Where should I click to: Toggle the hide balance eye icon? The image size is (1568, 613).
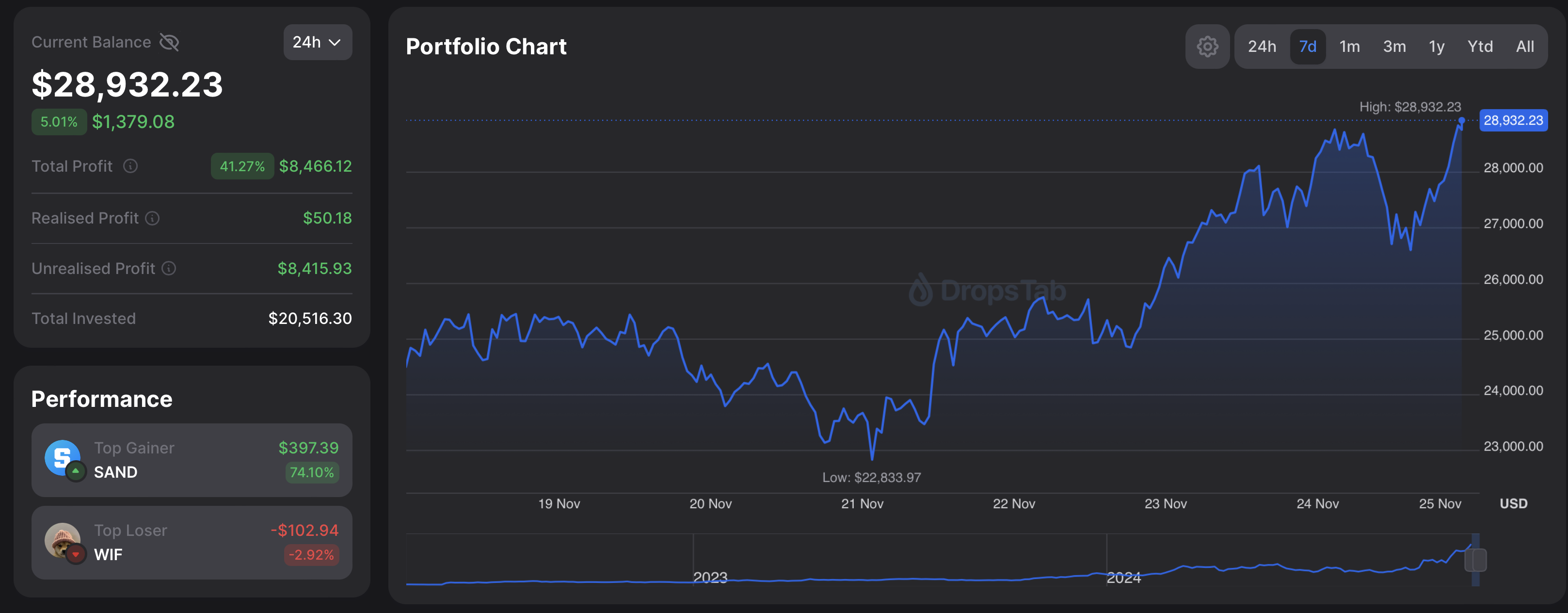(x=169, y=42)
